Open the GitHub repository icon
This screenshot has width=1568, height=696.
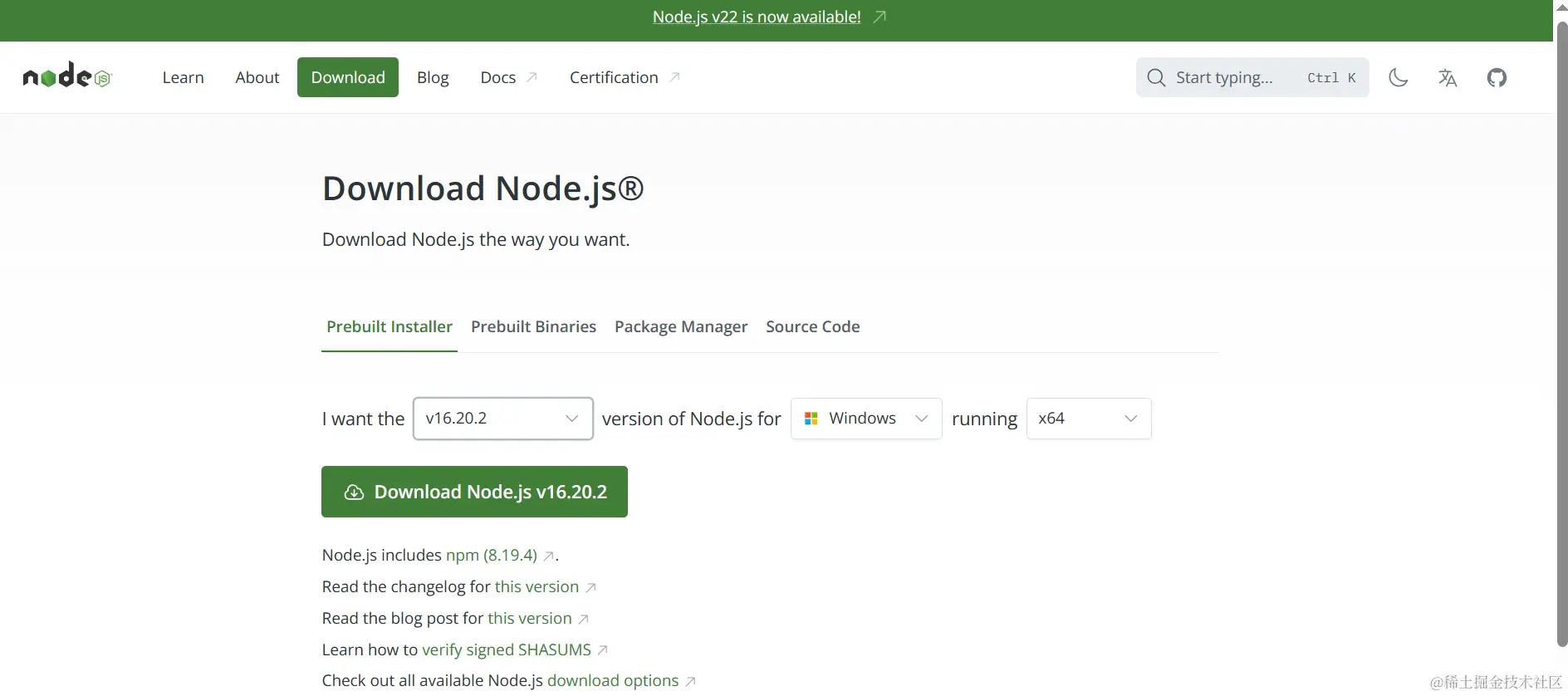(1497, 77)
